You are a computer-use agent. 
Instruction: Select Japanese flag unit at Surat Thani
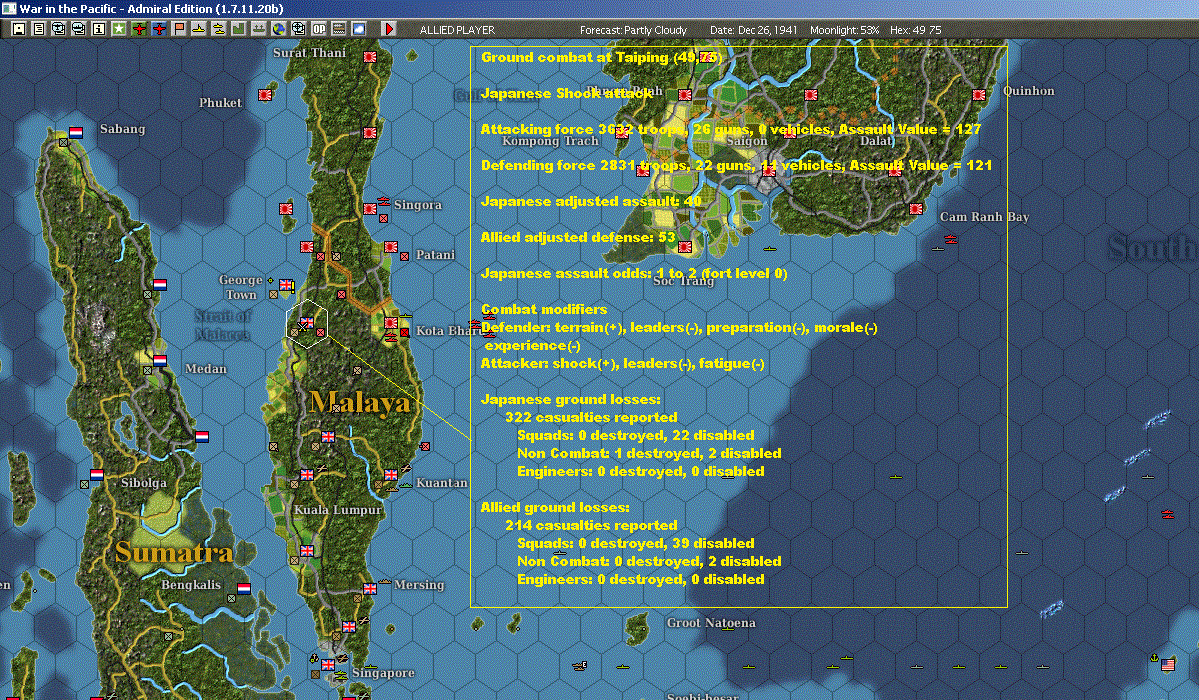(370, 57)
